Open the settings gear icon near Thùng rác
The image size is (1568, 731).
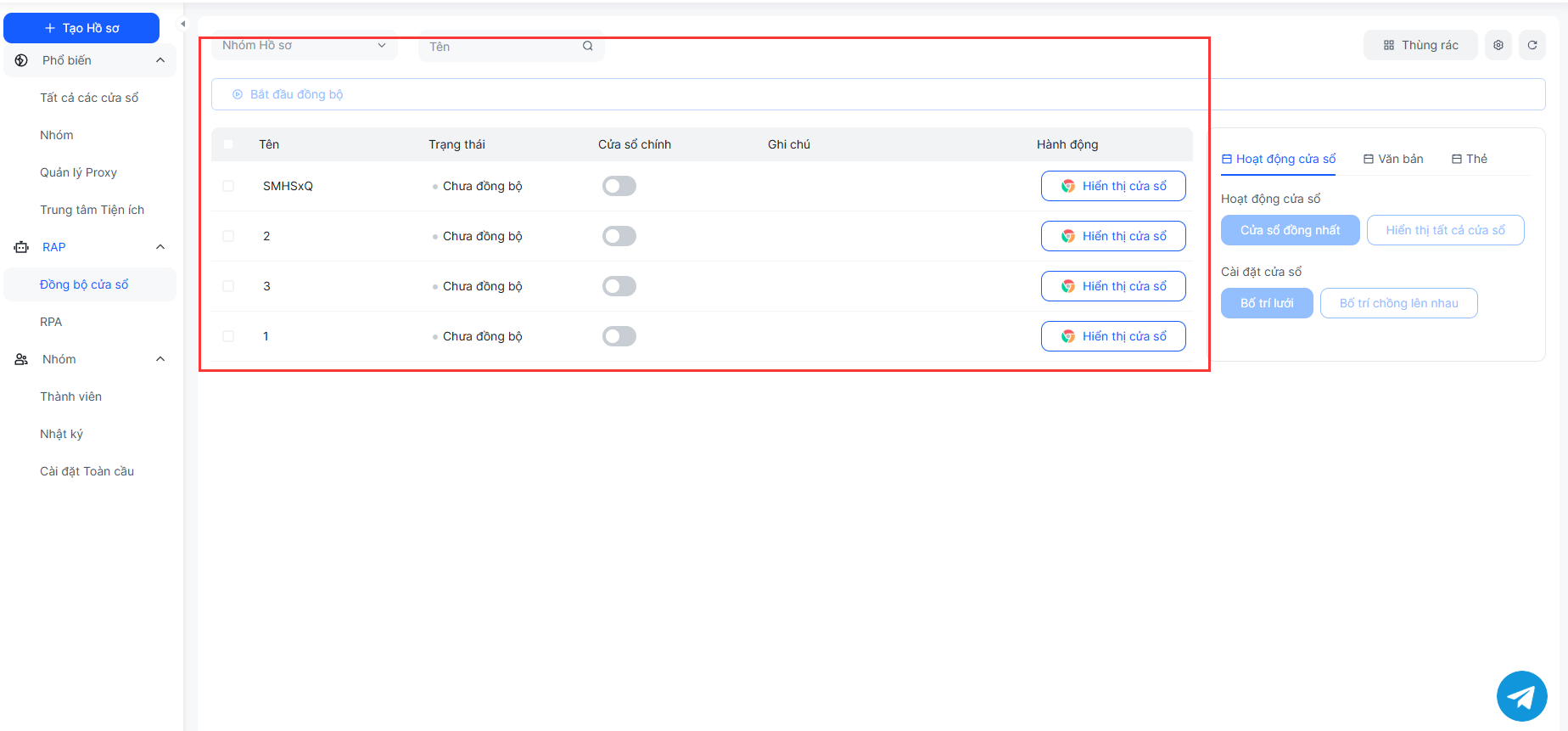click(1498, 45)
